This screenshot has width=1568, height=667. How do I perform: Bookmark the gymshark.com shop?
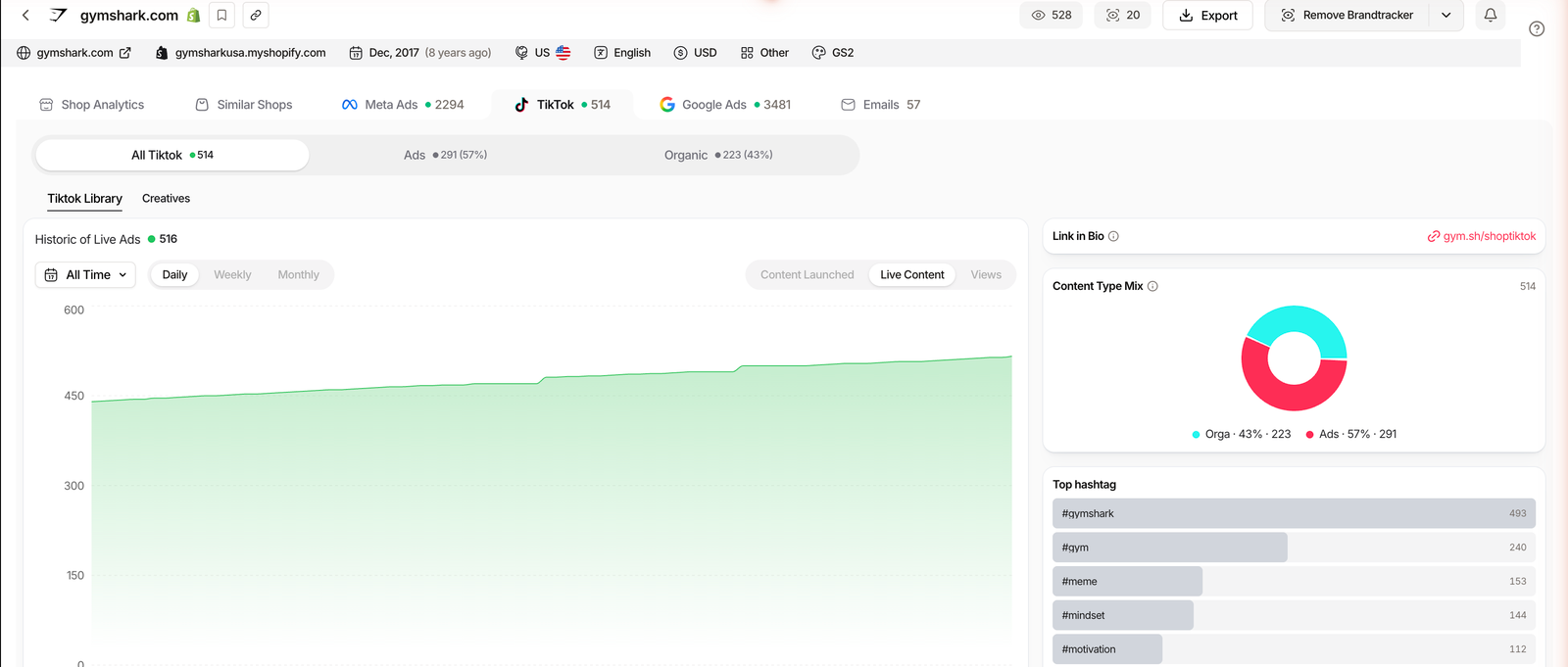pyautogui.click(x=222, y=15)
